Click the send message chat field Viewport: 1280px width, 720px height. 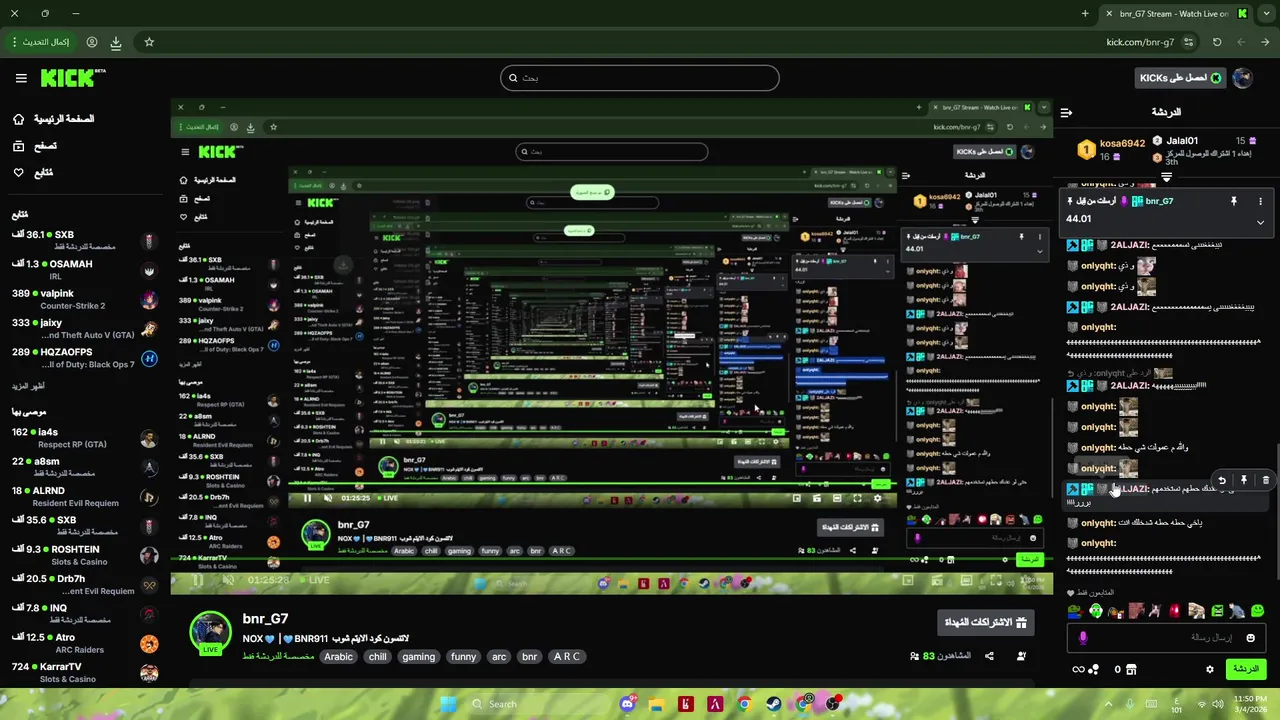pyautogui.click(x=1165, y=638)
